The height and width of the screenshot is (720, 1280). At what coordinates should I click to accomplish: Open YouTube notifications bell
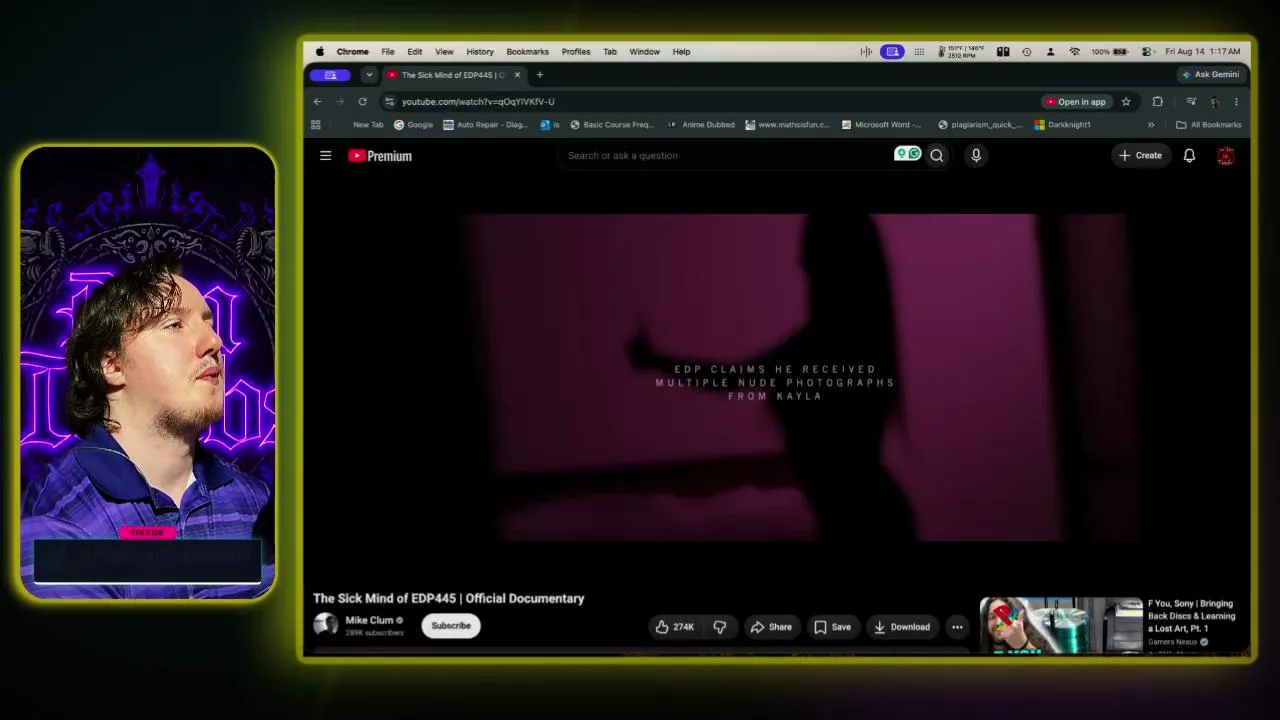pos(1189,155)
